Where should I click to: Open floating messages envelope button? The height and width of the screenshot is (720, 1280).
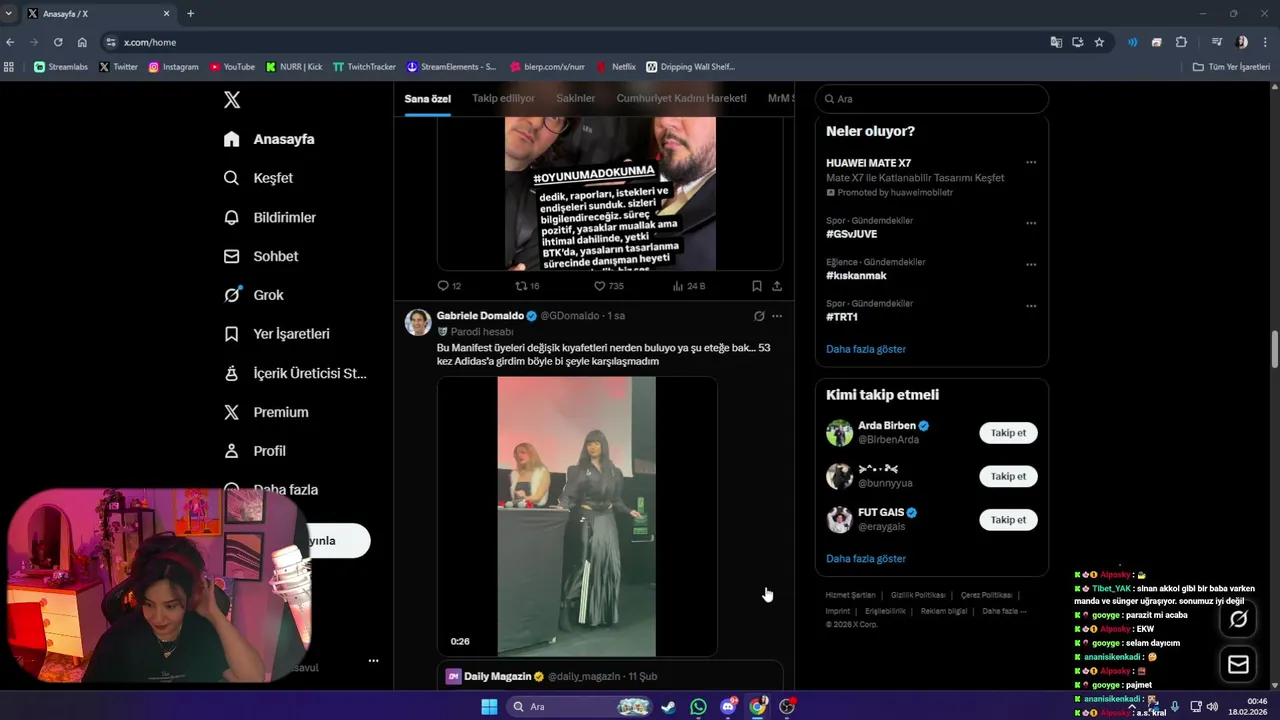pos(1238,664)
